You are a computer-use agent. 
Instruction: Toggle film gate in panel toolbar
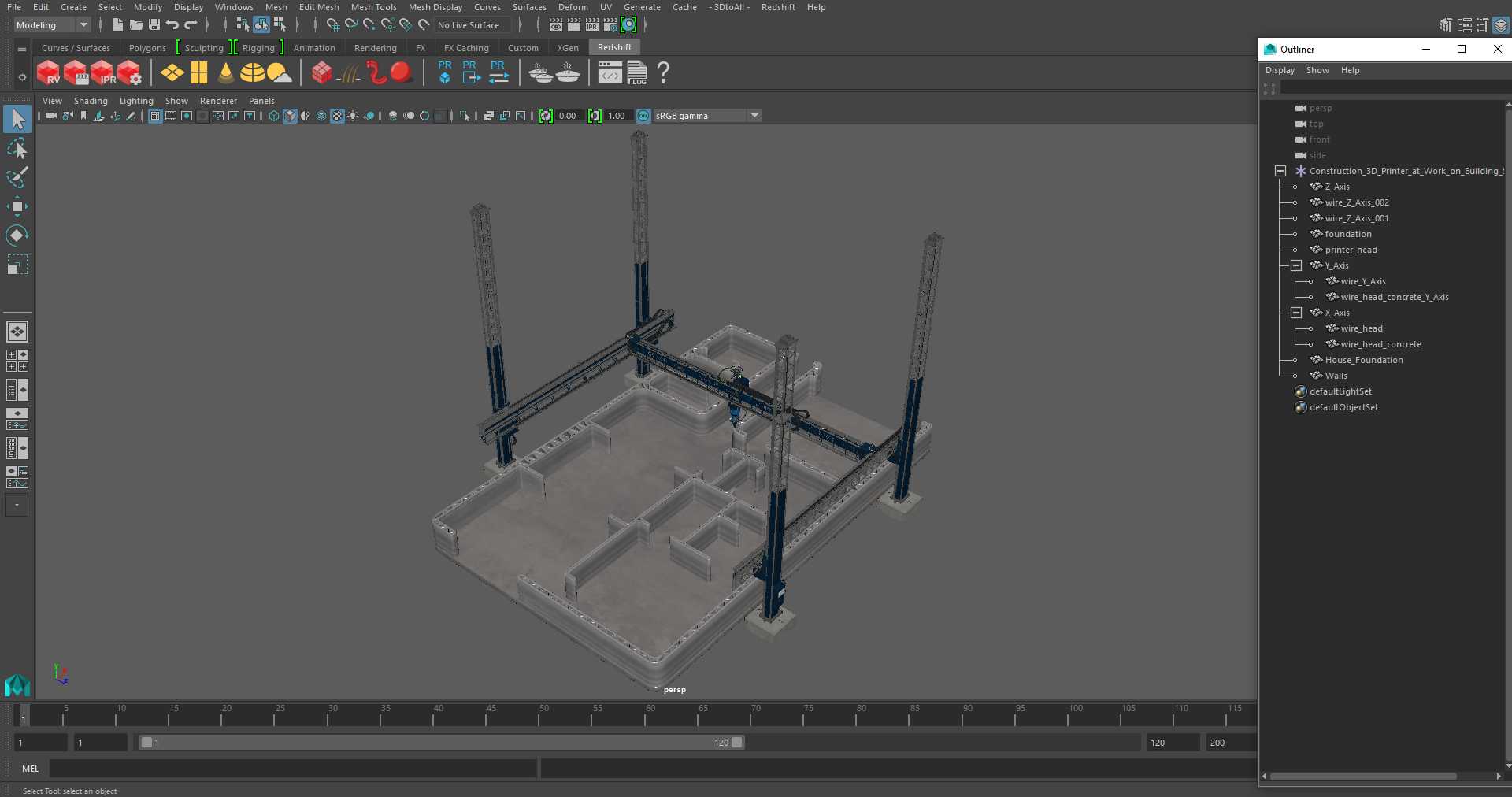click(171, 116)
